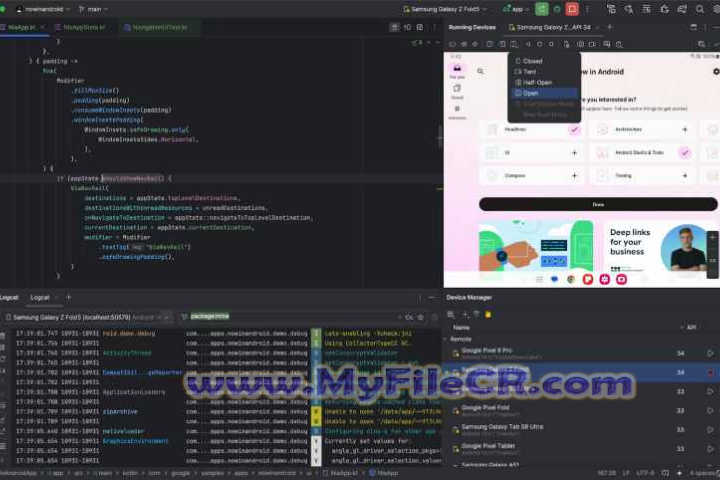
Task: Click the UTF-8 encoding in status bar
Action: pos(645,473)
